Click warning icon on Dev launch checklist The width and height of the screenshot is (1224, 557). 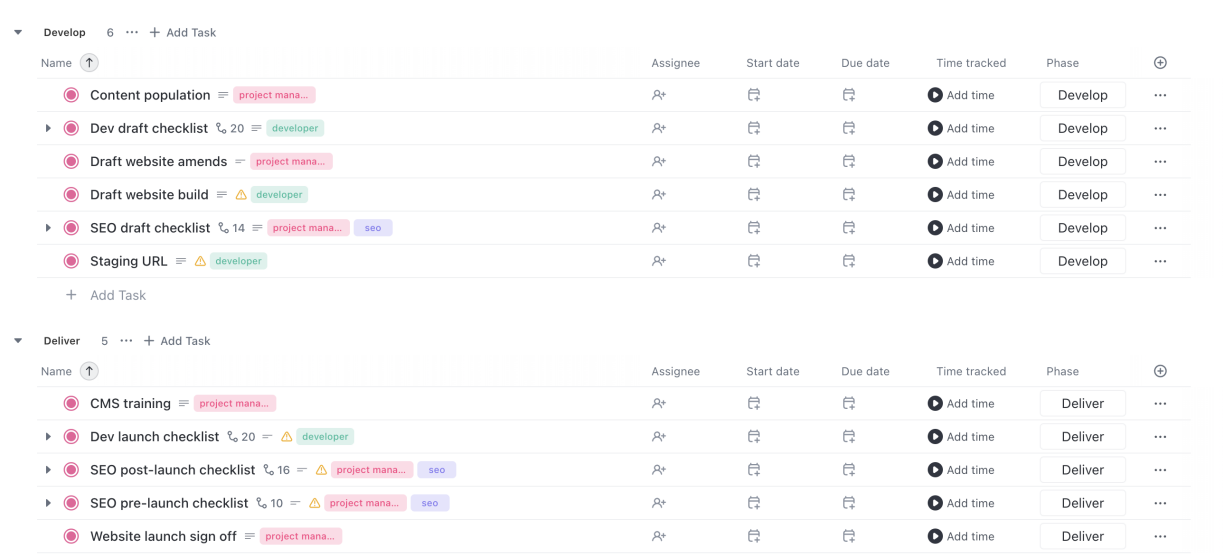287,437
